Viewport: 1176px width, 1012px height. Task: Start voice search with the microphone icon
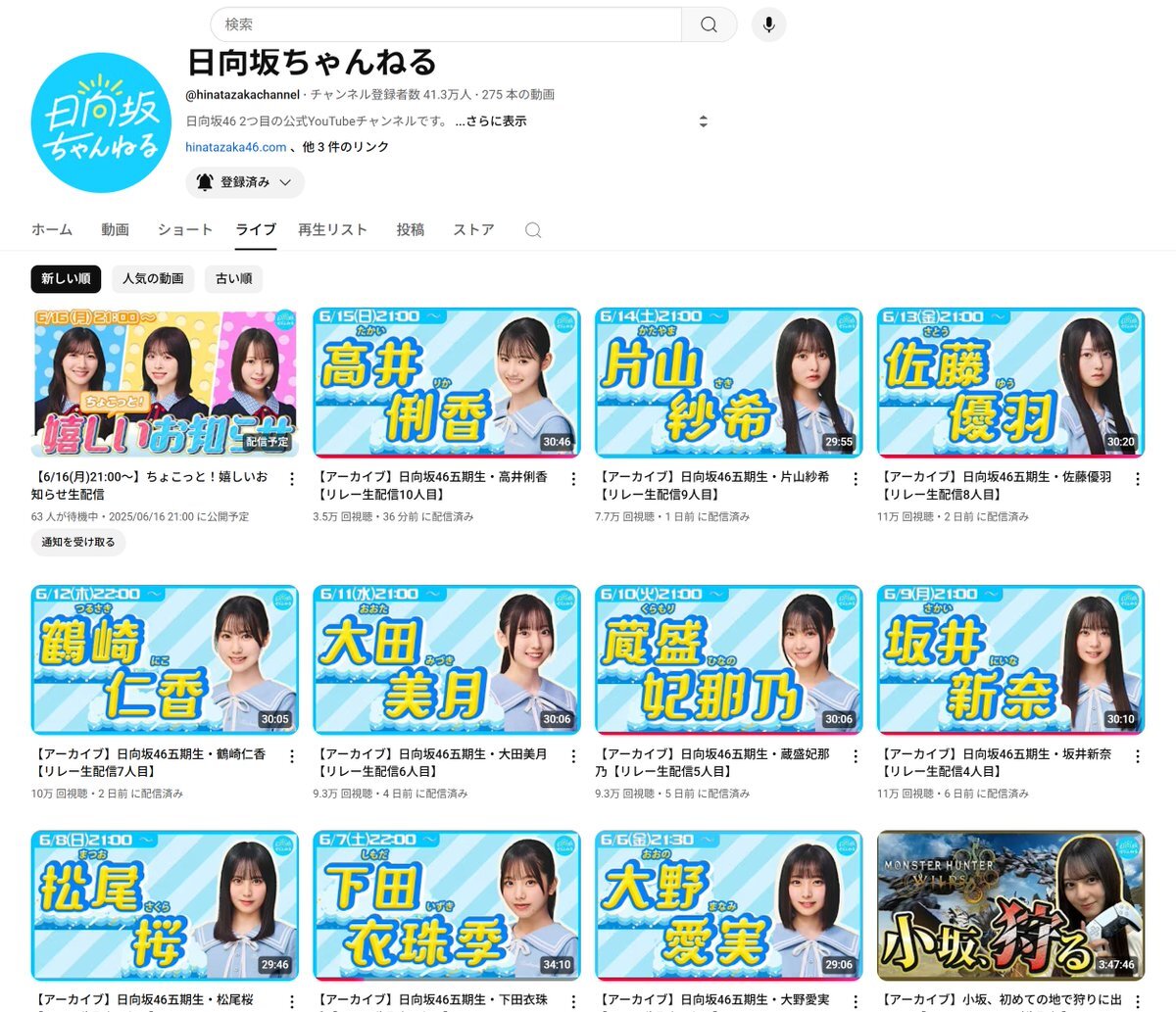pos(769,25)
